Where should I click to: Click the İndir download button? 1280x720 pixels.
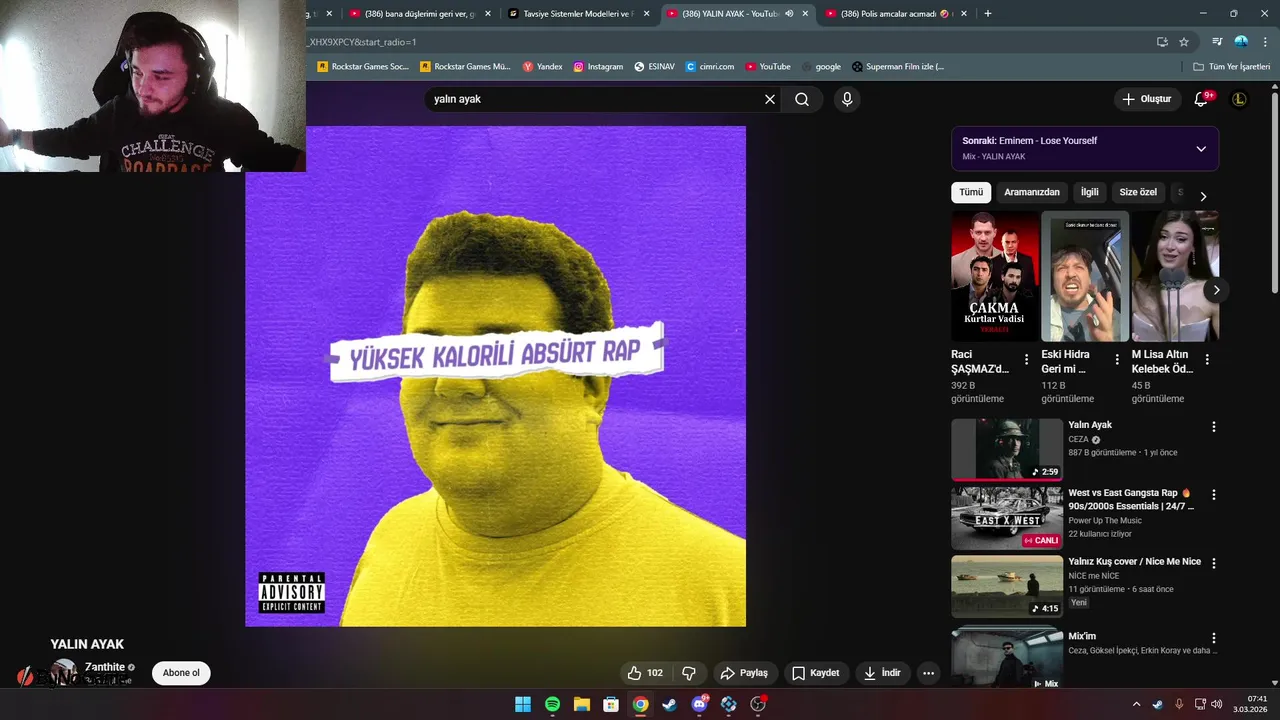(883, 673)
